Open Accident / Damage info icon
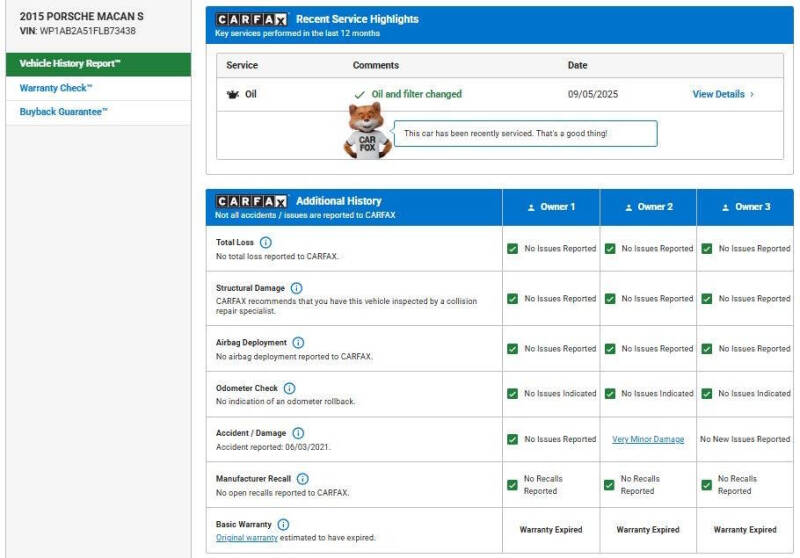The width and height of the screenshot is (800, 558). [298, 433]
